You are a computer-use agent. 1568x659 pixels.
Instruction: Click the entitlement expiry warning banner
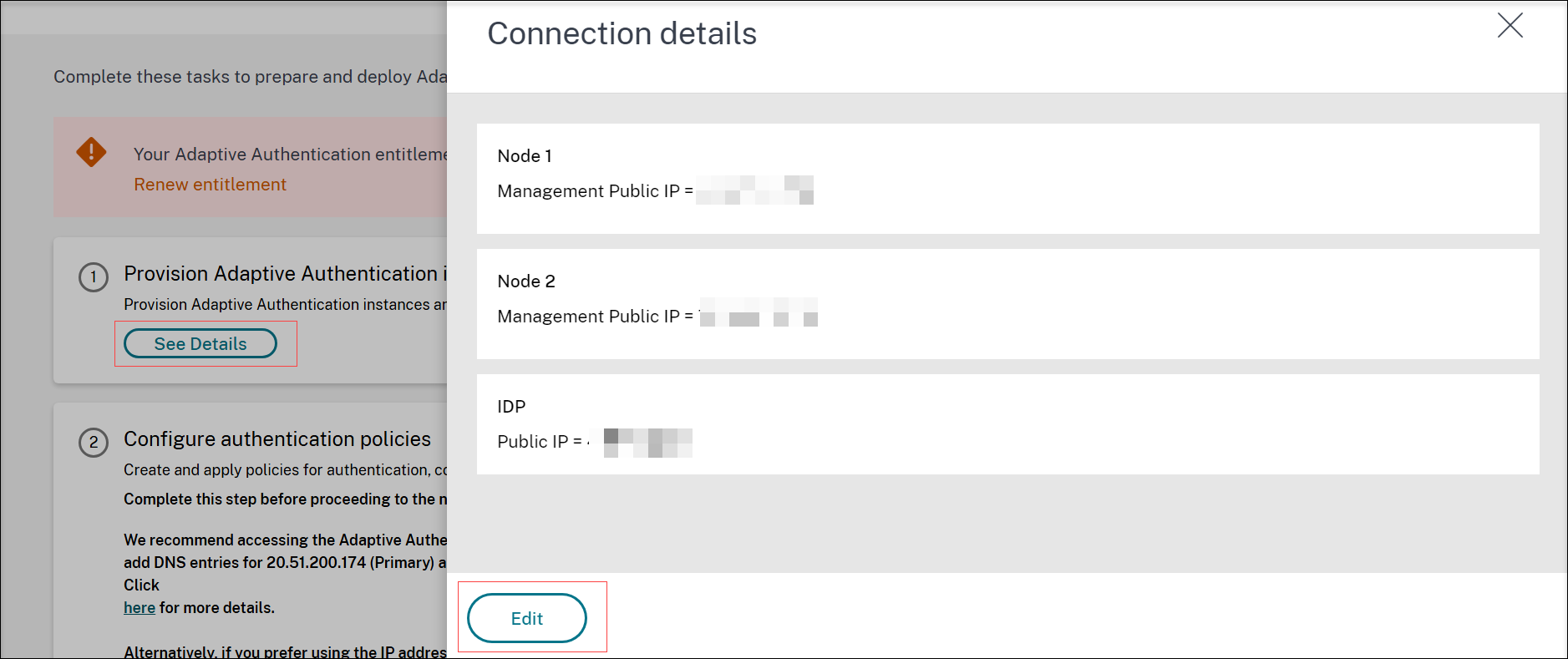251,166
